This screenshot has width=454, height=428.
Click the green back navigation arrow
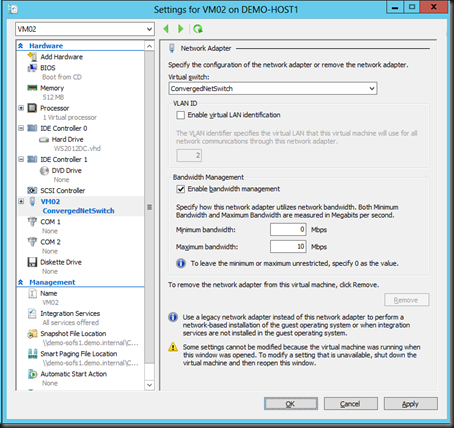[x=166, y=29]
